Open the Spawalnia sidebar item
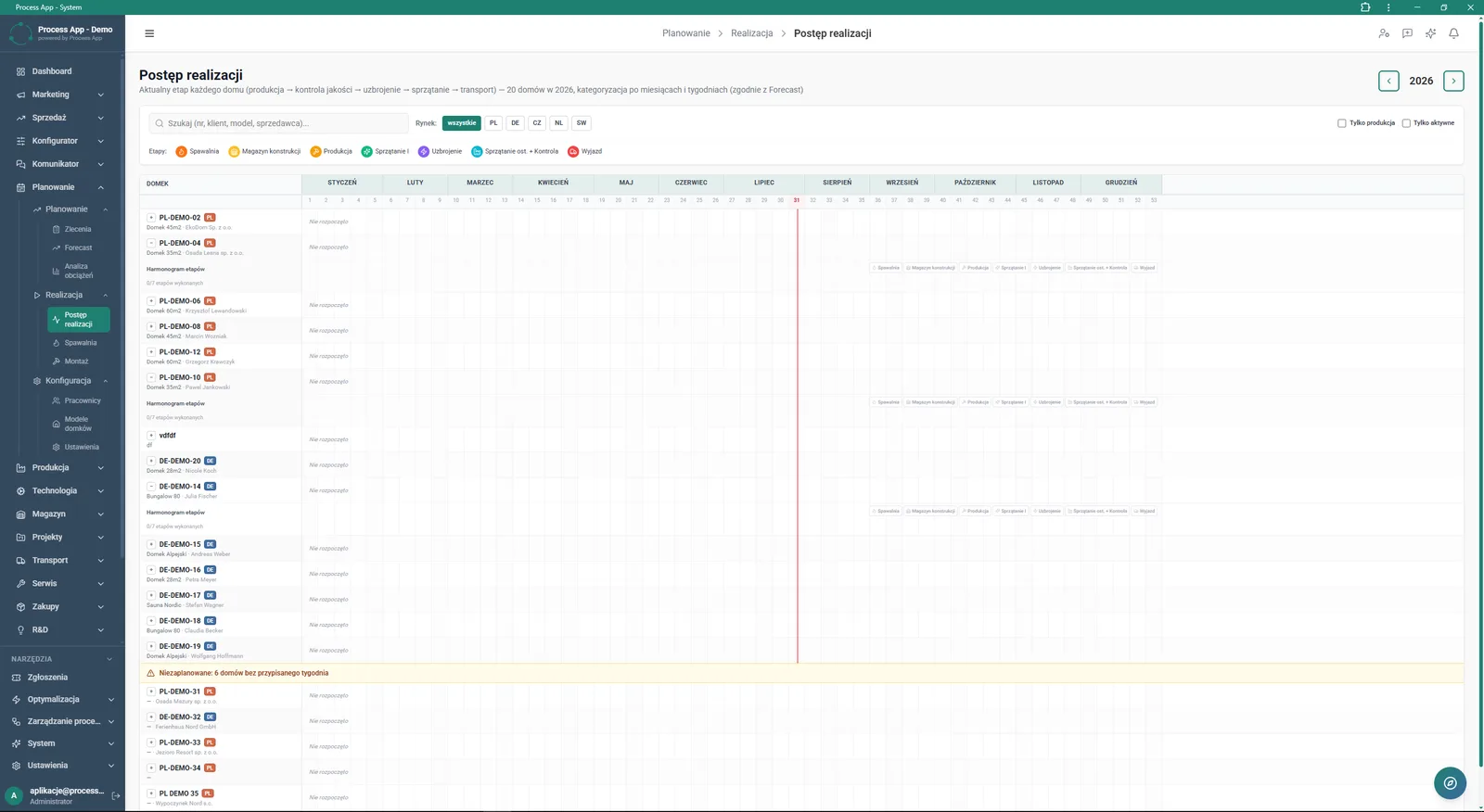The height and width of the screenshot is (812, 1484). (x=80, y=343)
